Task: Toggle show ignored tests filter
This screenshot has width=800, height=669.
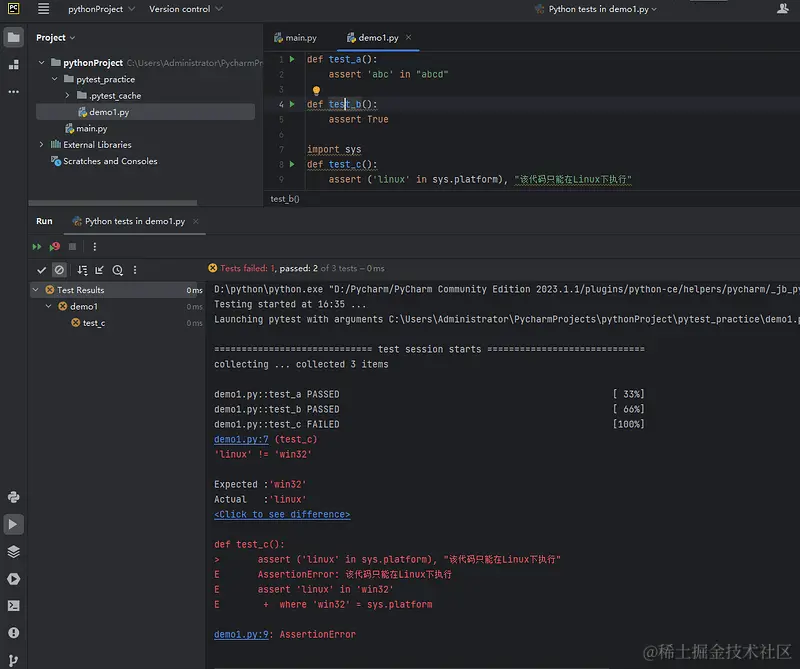Action: click(x=59, y=270)
